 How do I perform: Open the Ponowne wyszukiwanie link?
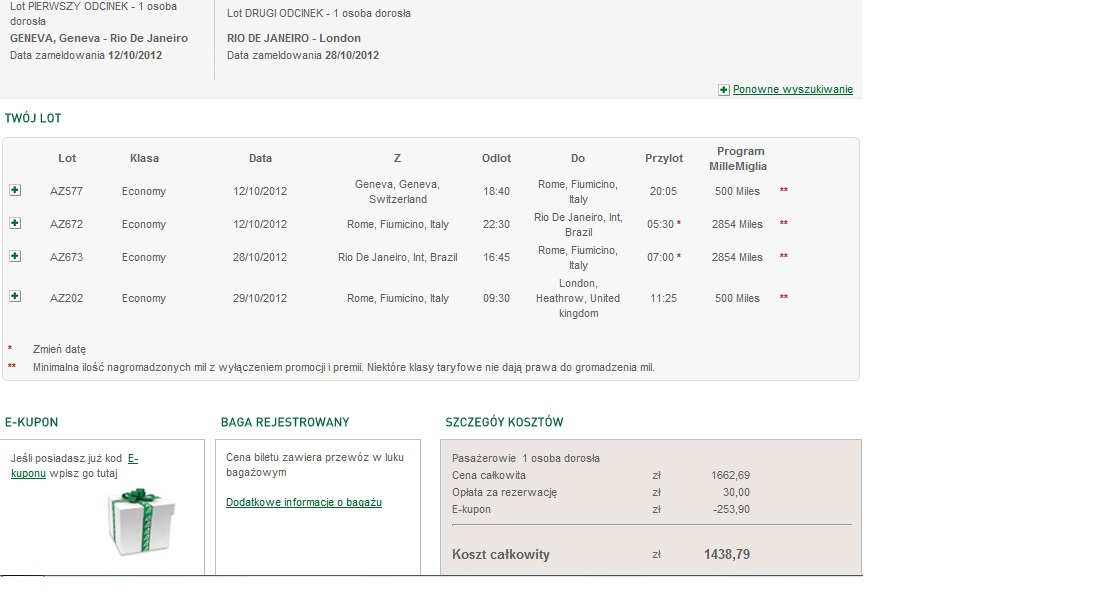tap(793, 89)
